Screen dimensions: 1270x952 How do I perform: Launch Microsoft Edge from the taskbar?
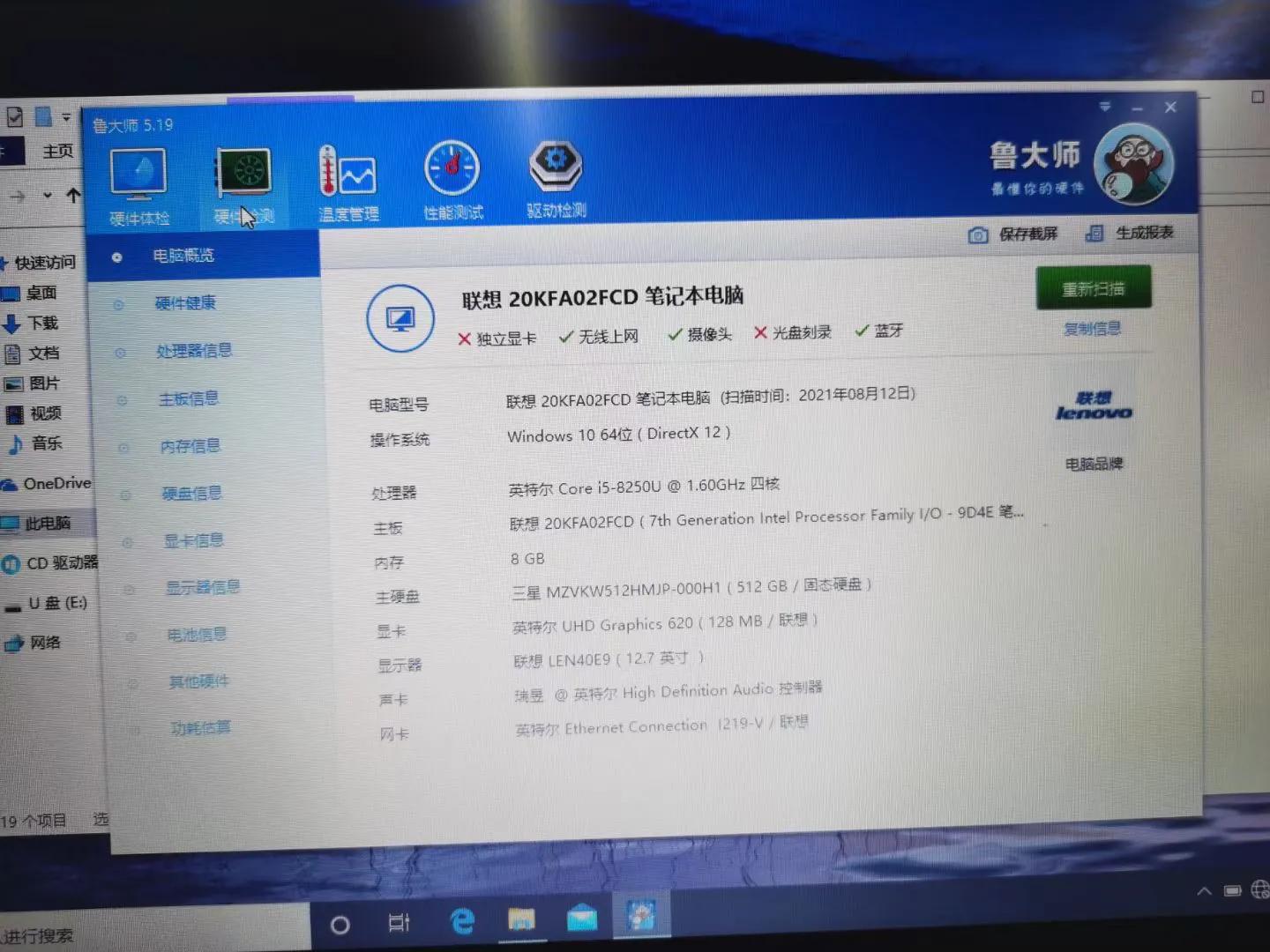pos(462,921)
